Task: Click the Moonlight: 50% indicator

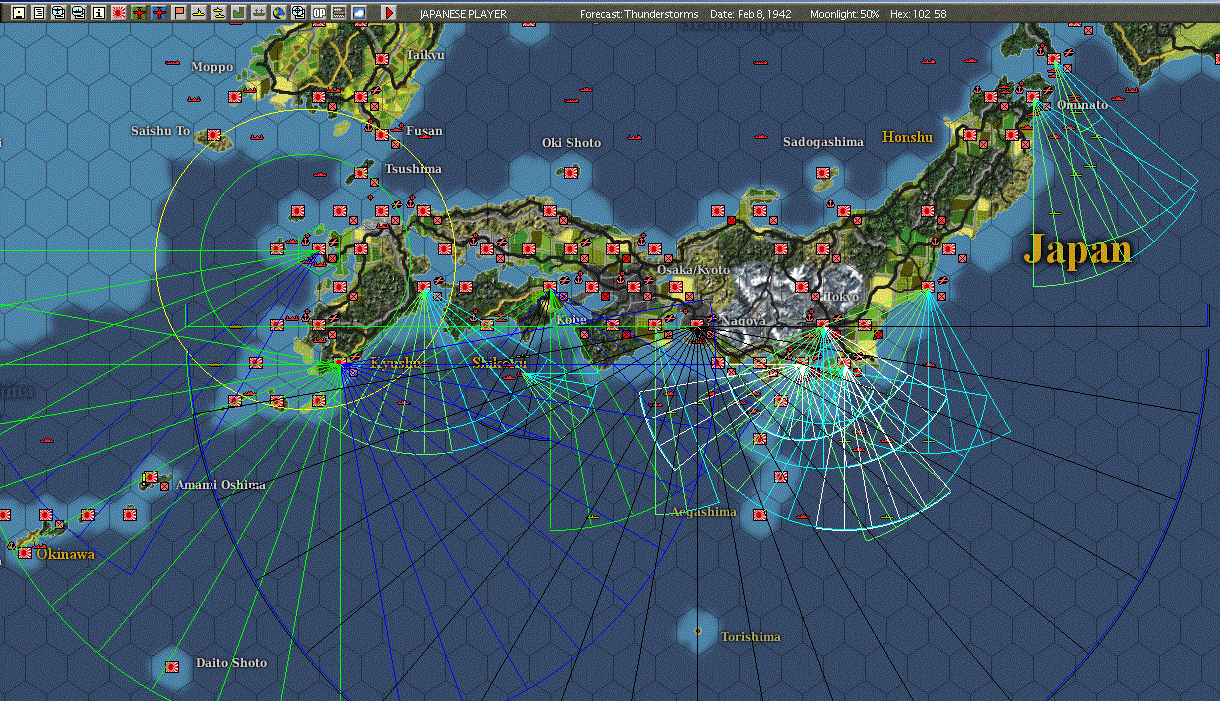Action: click(x=845, y=14)
